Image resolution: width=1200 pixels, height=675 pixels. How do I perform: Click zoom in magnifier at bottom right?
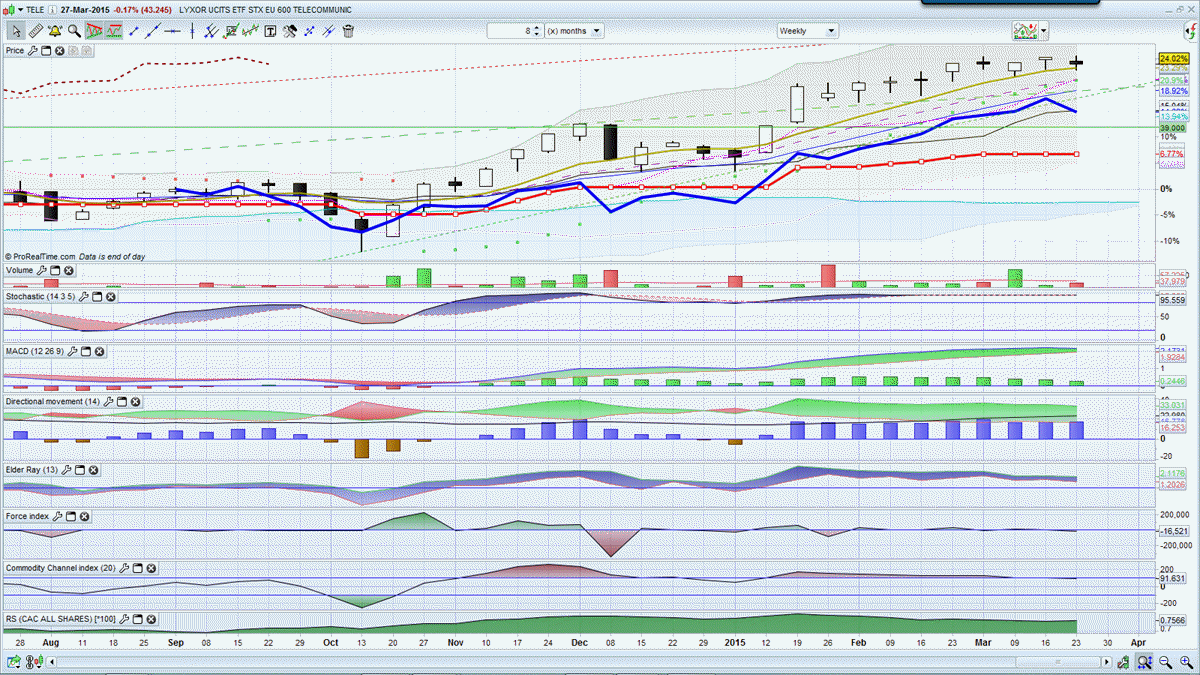[1186, 662]
